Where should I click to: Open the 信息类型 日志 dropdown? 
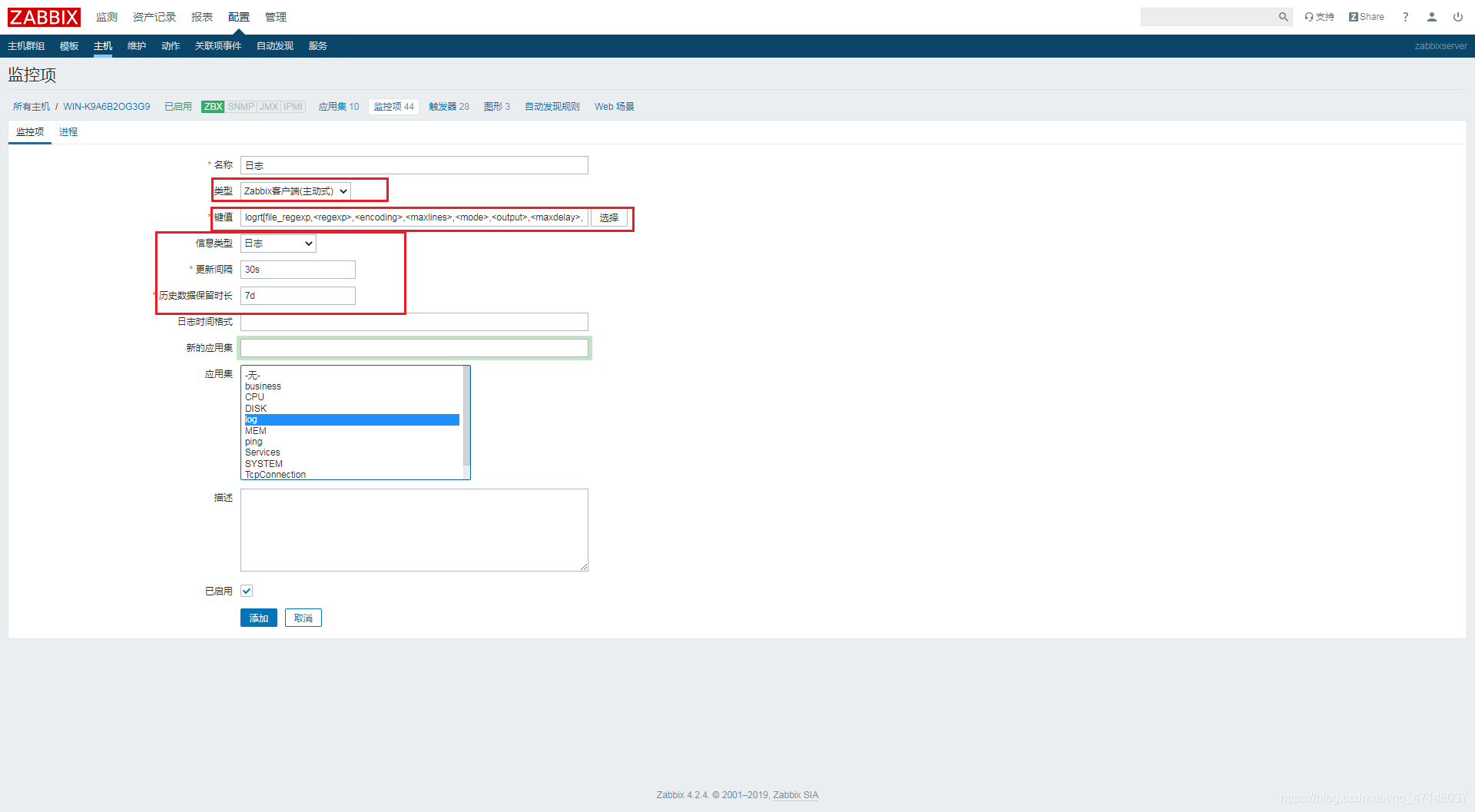click(x=278, y=244)
